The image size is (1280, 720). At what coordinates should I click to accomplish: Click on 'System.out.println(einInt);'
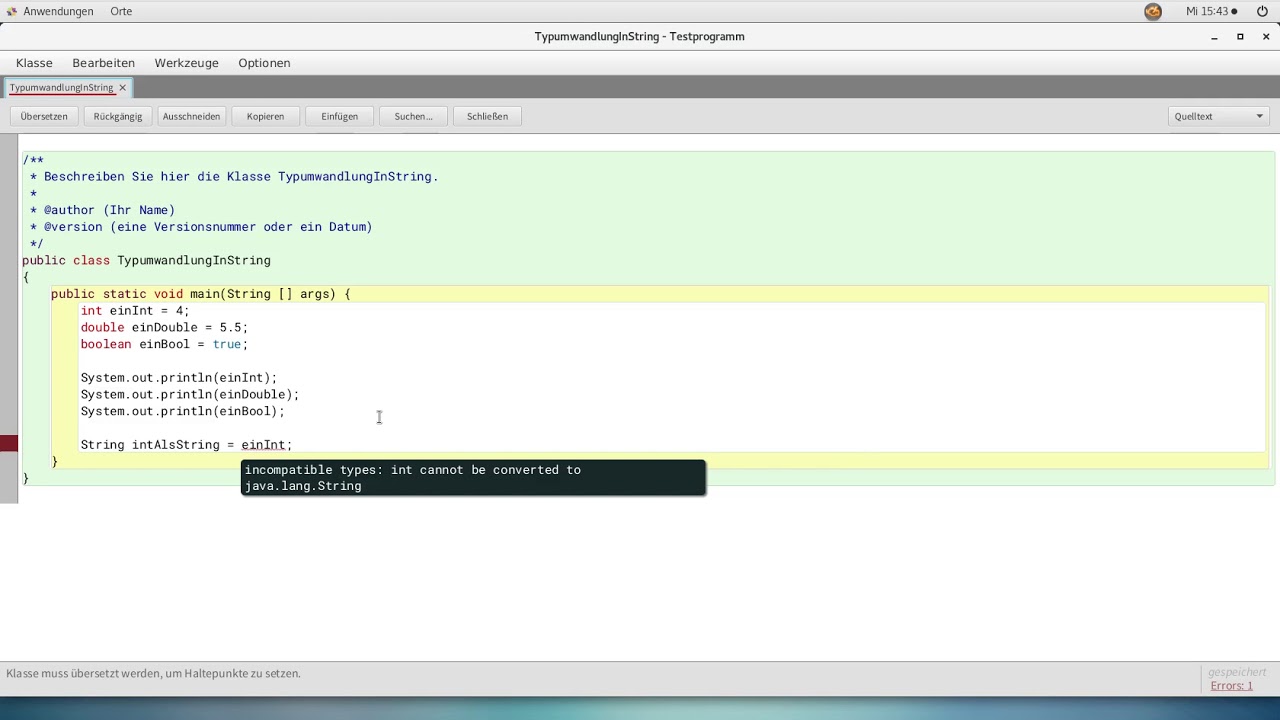click(x=179, y=378)
